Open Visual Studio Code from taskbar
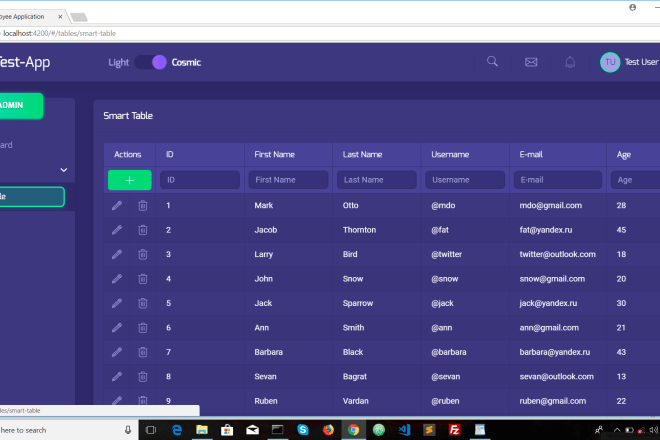Viewport: 660px width, 440px height. pyautogui.click(x=404, y=430)
